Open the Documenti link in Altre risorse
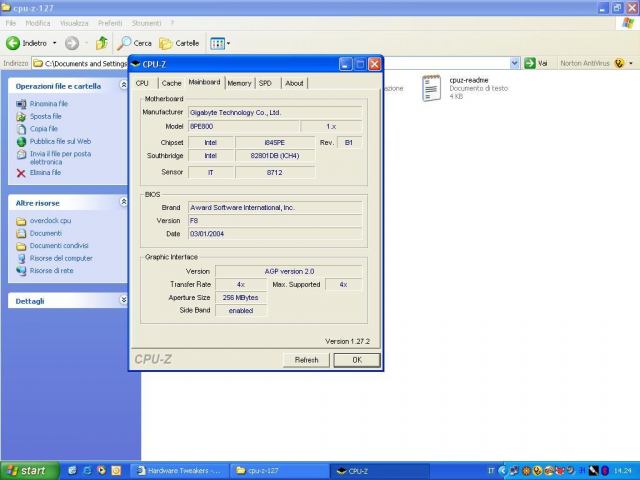This screenshot has width=640, height=480. click(46, 233)
